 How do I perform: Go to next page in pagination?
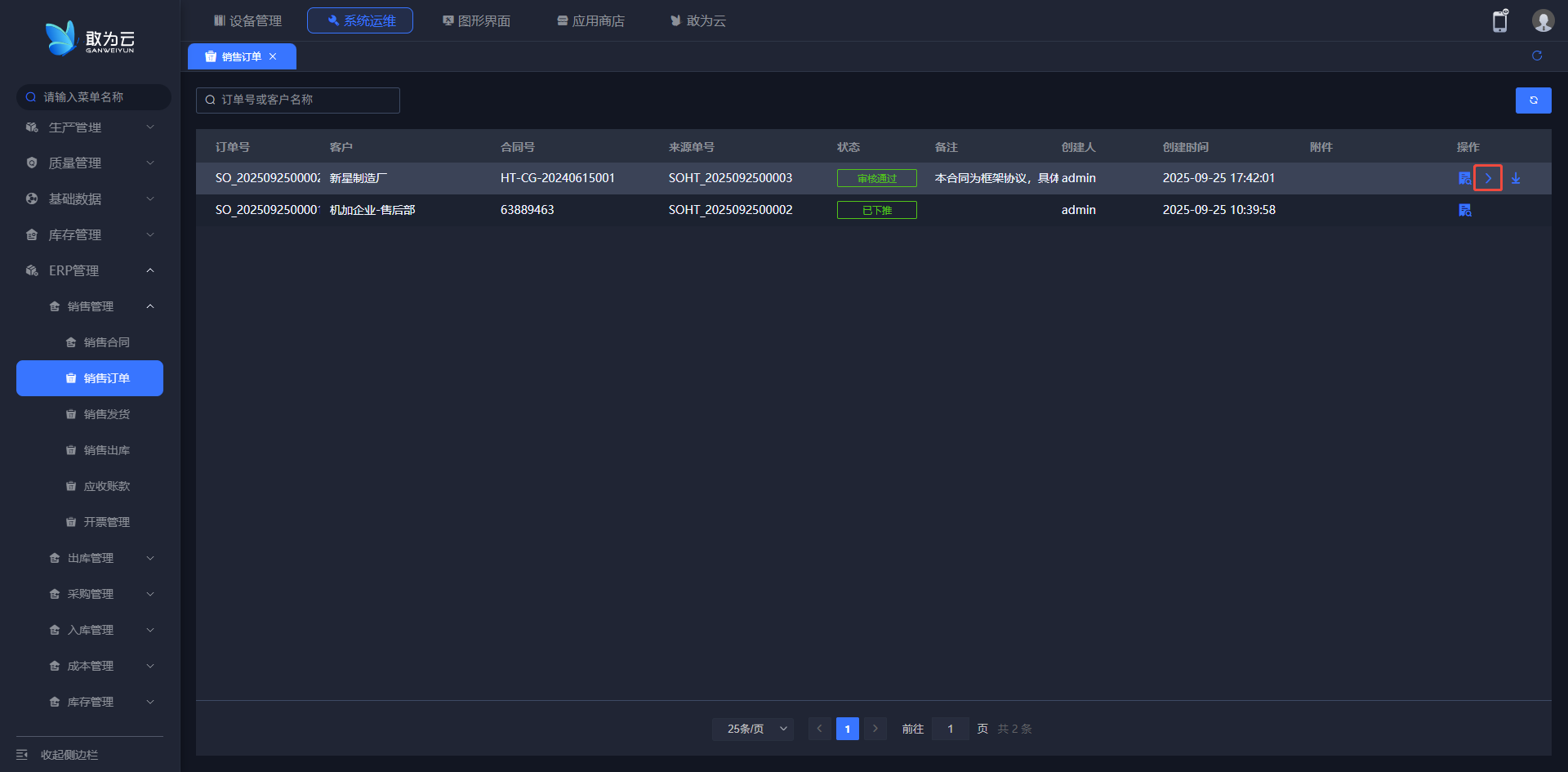tap(875, 729)
